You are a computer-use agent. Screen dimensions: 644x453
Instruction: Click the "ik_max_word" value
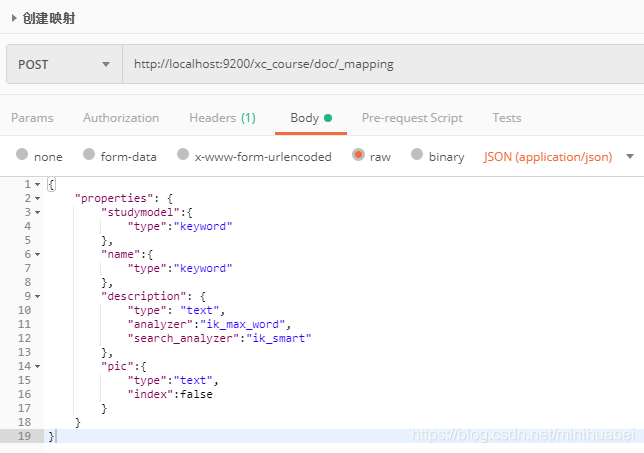pyautogui.click(x=242, y=324)
